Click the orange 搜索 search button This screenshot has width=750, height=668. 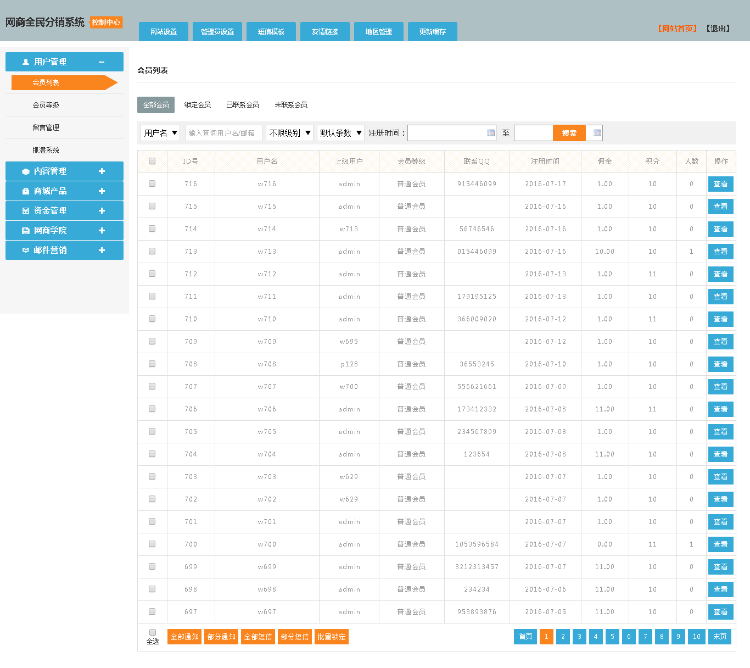pyautogui.click(x=569, y=132)
